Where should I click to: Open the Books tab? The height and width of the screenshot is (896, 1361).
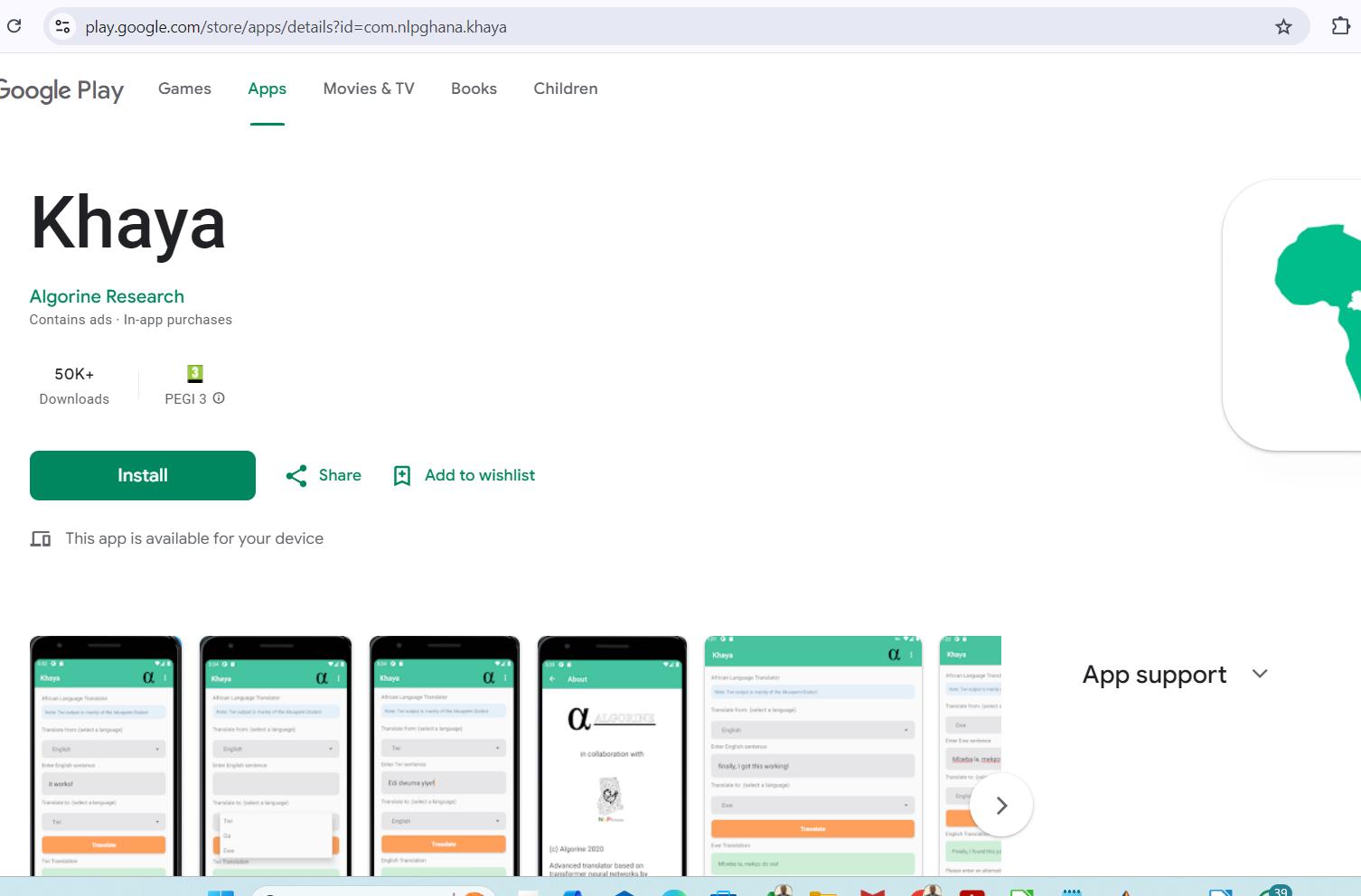click(x=474, y=89)
